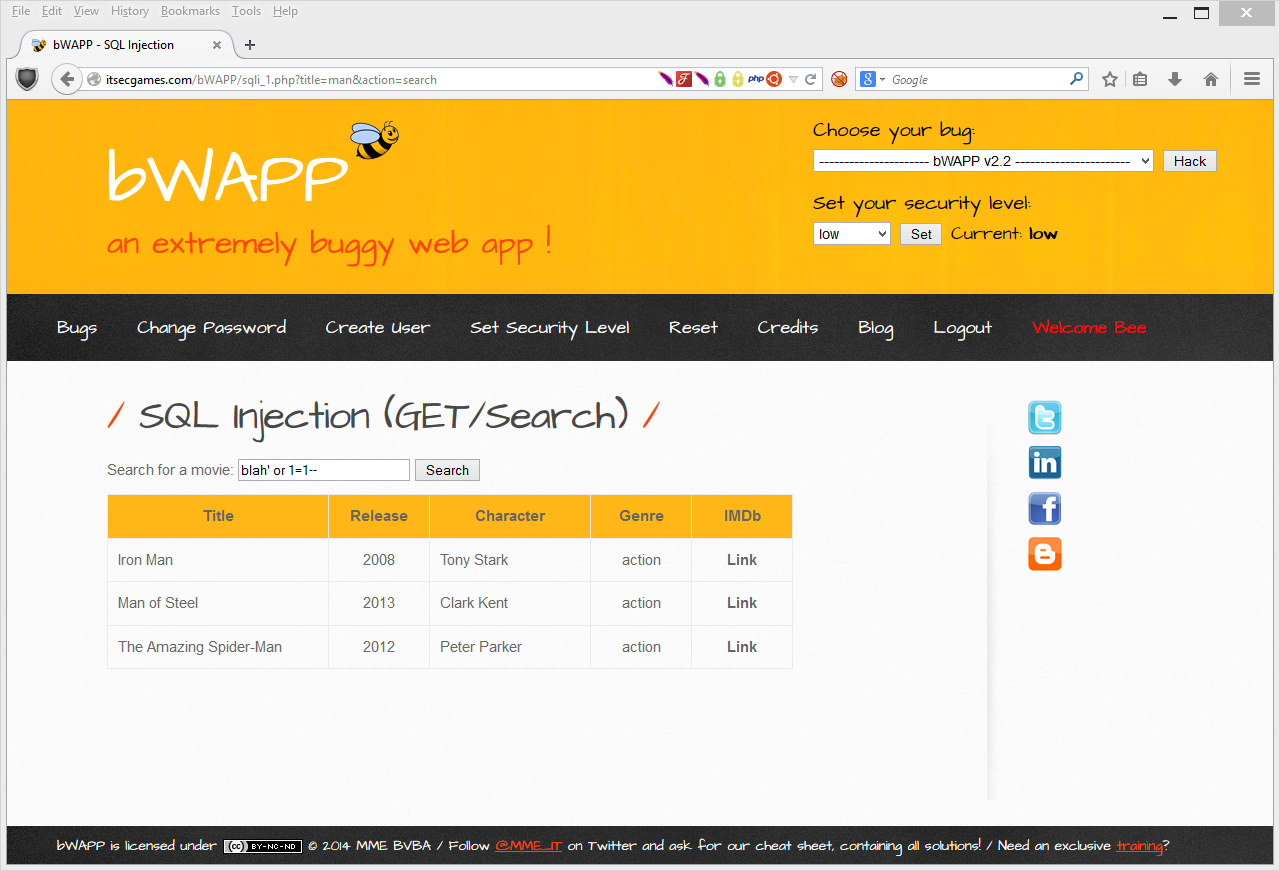Bookmark this page with star icon
Image resolution: width=1280 pixels, height=871 pixels.
coord(1109,80)
